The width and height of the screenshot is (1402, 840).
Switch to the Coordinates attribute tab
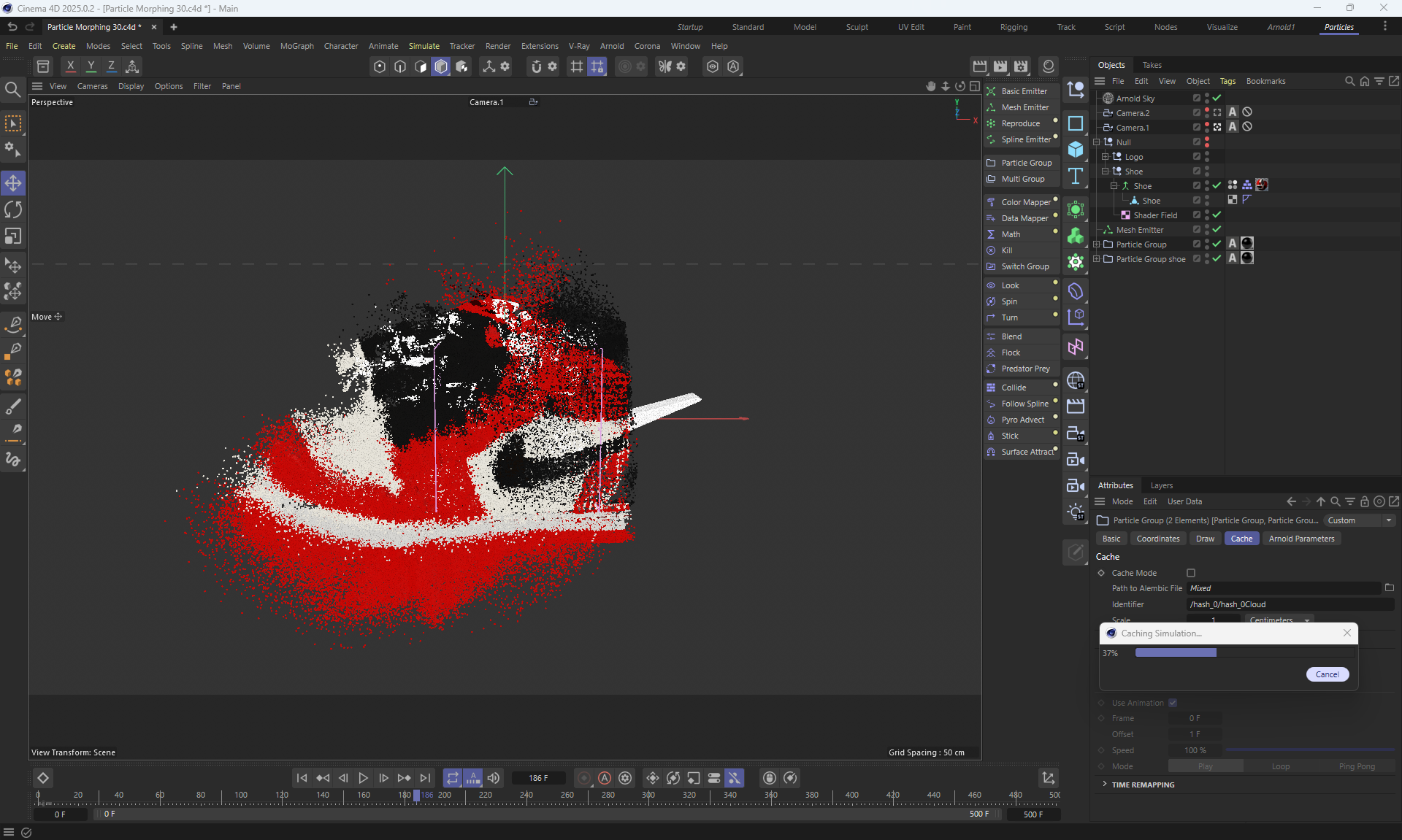1157,539
